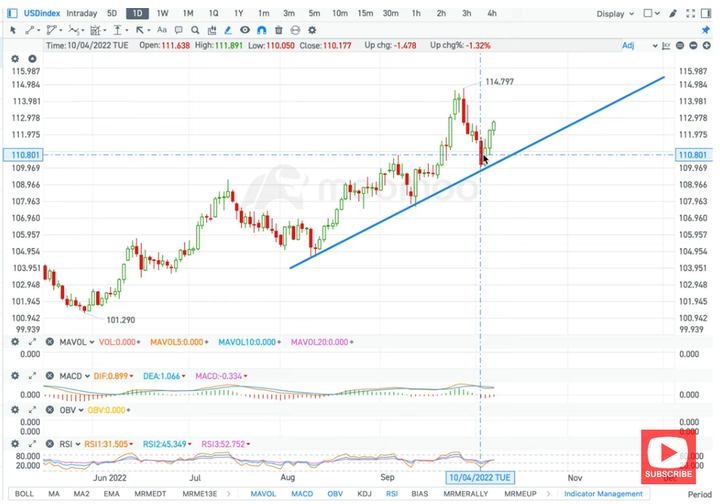Open main chart settings gear above 115.987

pos(15,59)
